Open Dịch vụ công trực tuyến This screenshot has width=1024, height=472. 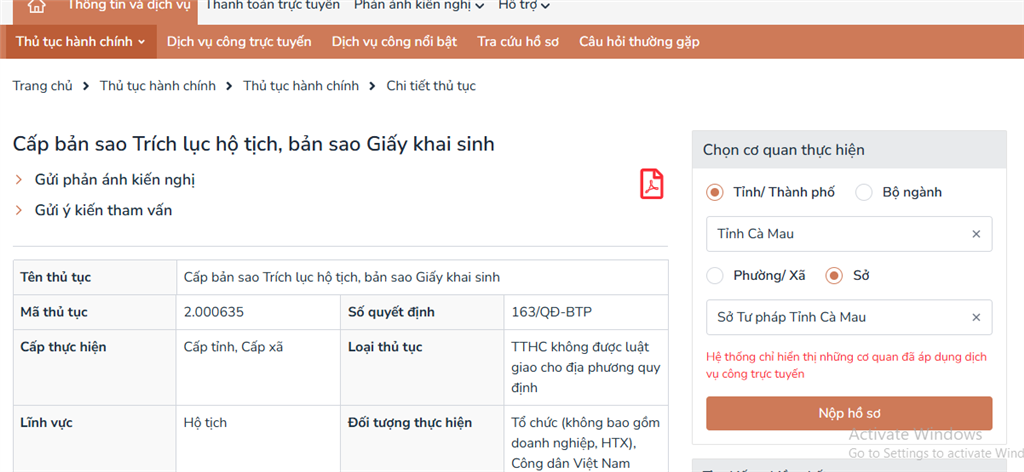pos(239,42)
